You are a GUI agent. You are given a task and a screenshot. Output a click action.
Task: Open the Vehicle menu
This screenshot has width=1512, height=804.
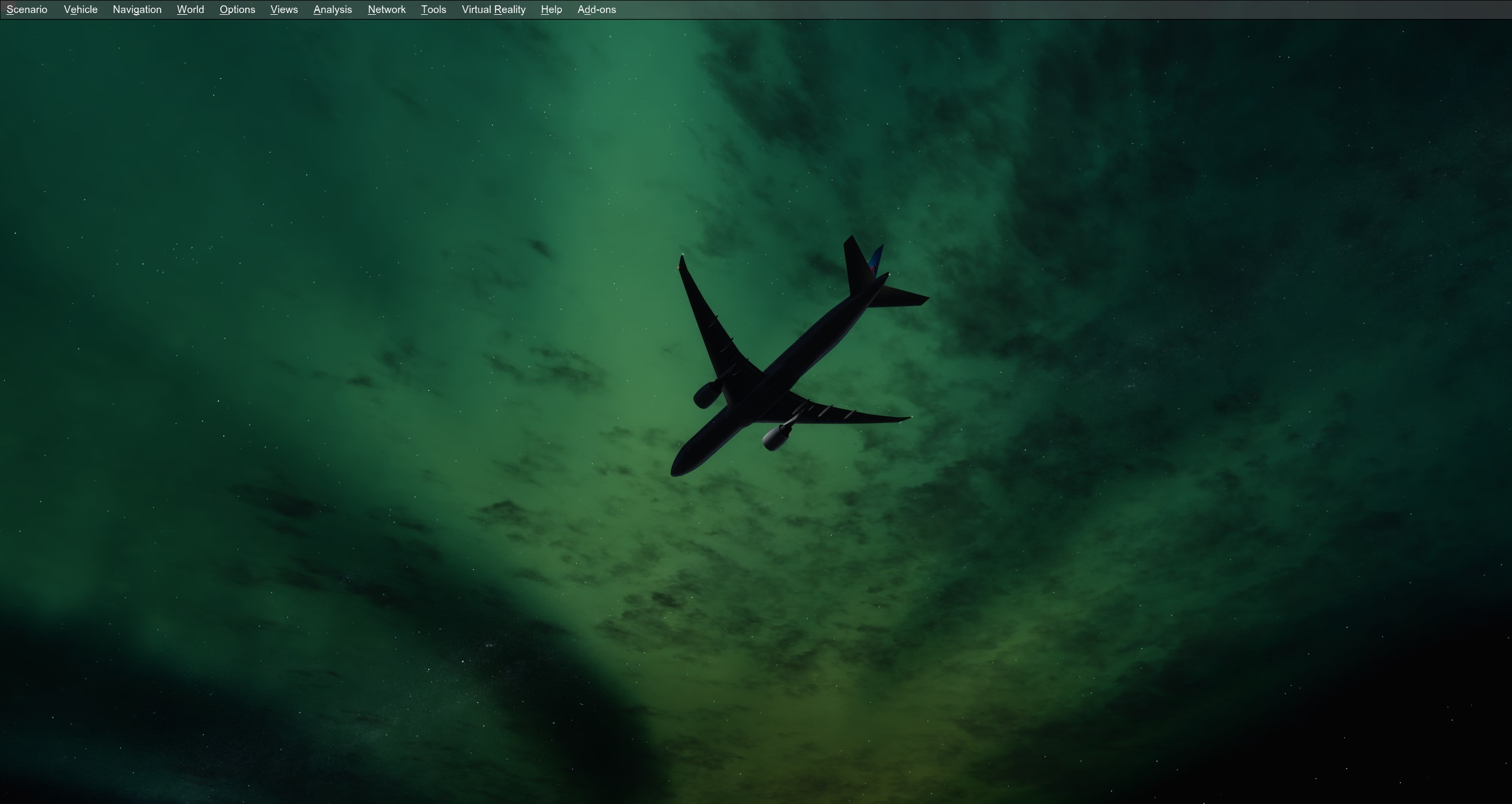pyautogui.click(x=80, y=9)
